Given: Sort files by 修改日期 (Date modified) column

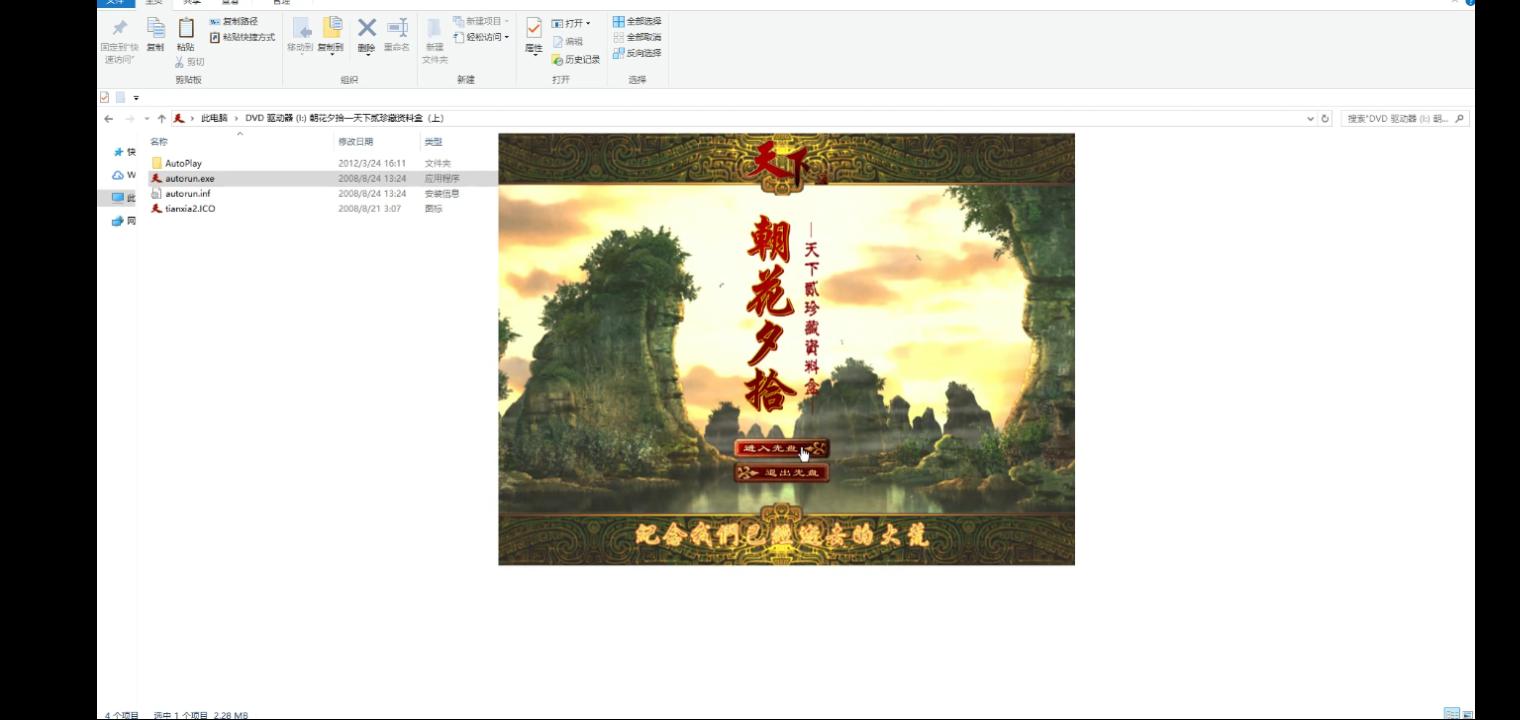Looking at the screenshot, I should (x=355, y=142).
